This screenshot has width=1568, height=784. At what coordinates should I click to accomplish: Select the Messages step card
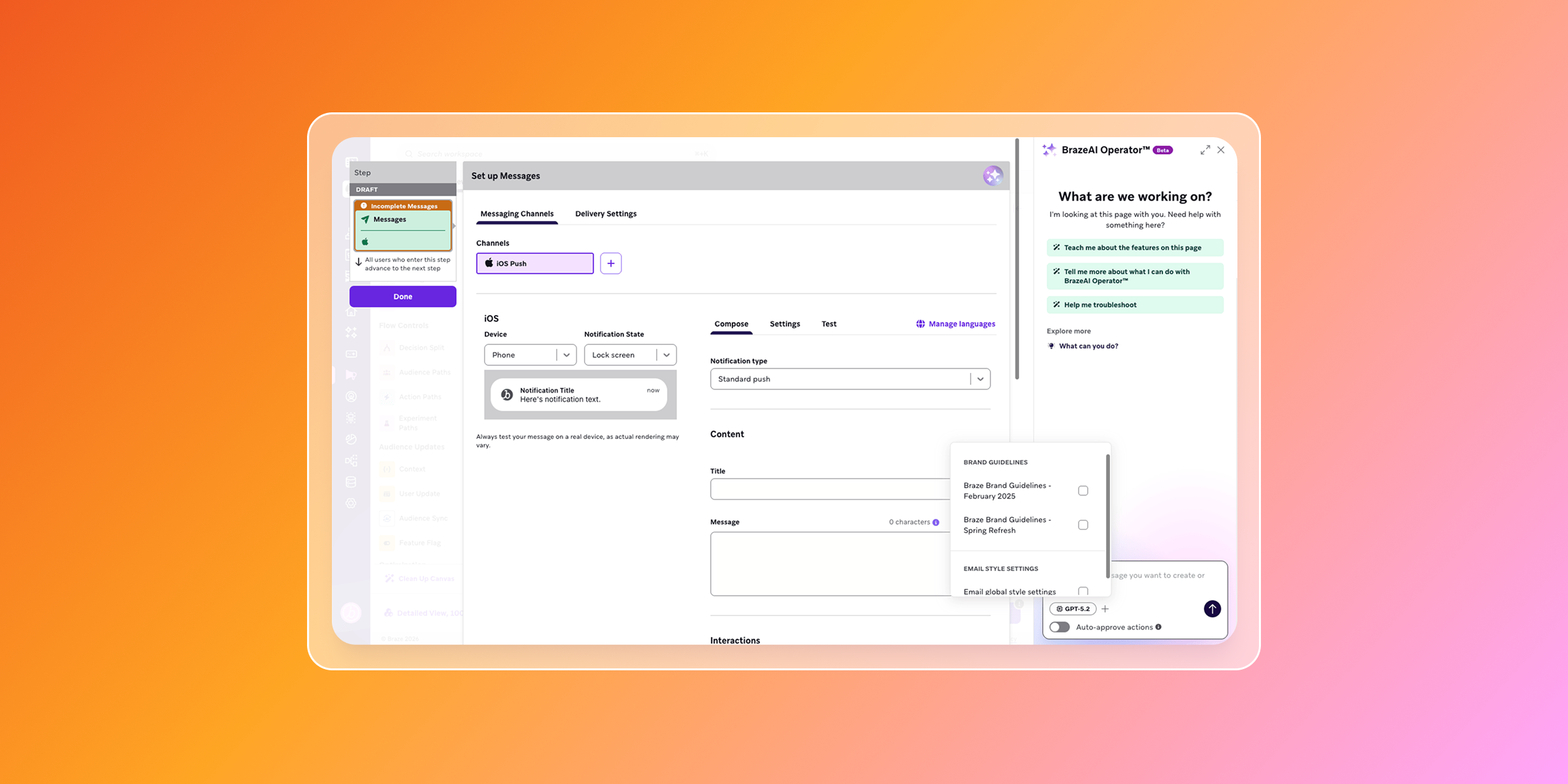pyautogui.click(x=403, y=225)
